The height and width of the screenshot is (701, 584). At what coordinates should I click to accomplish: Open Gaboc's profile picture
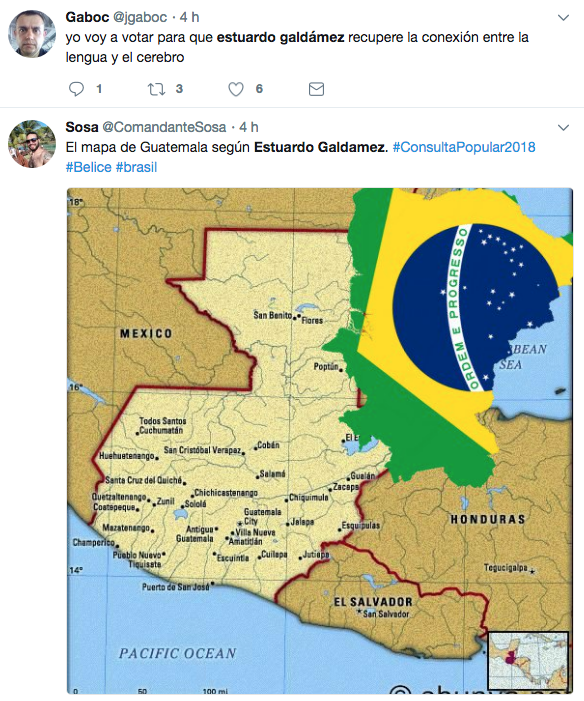pos(32,34)
